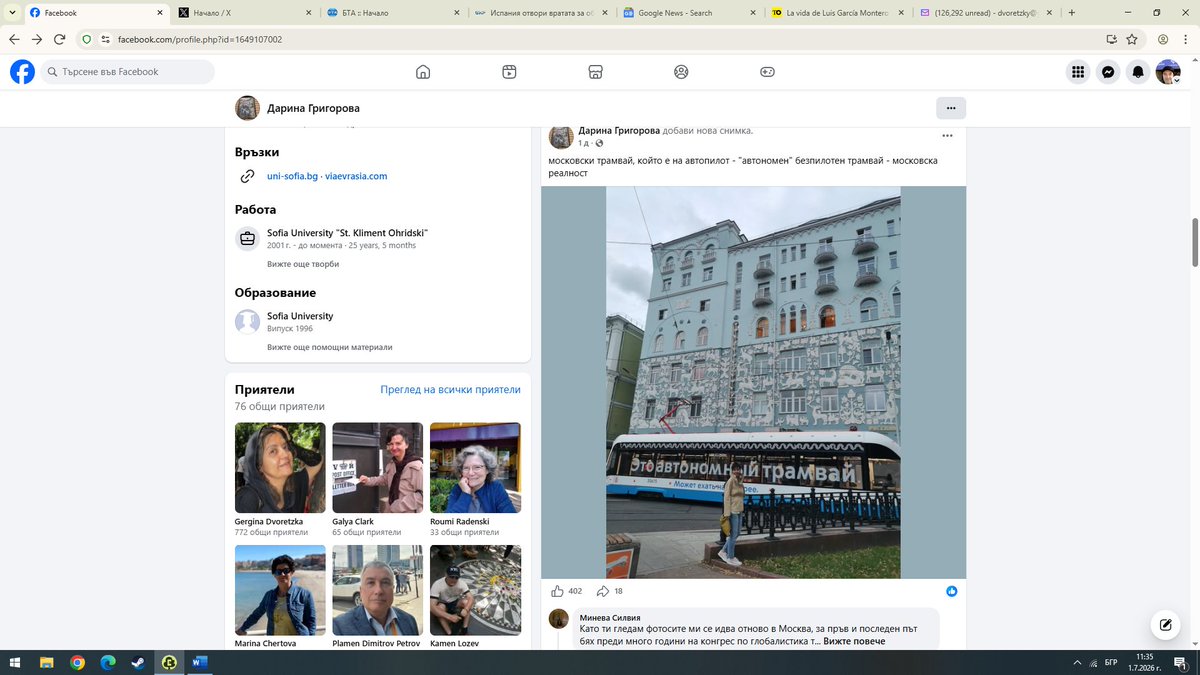Click the page vertical scrollbar

(1194, 240)
